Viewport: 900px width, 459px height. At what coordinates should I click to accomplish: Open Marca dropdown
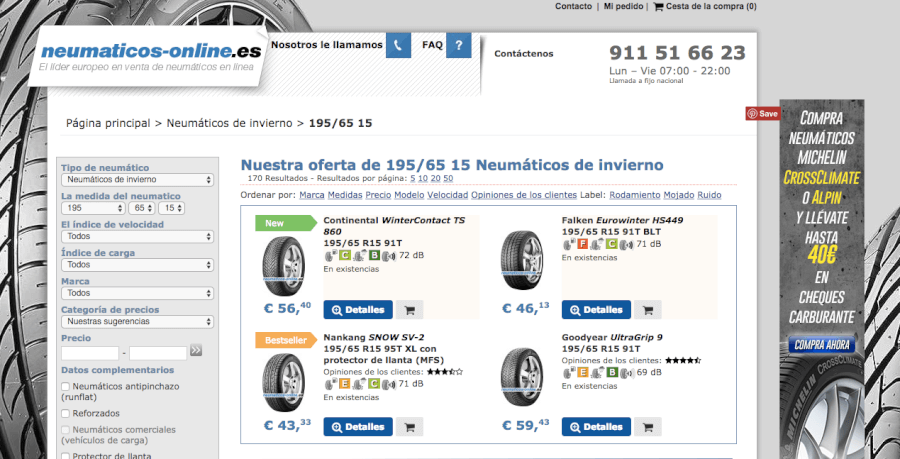[137, 293]
